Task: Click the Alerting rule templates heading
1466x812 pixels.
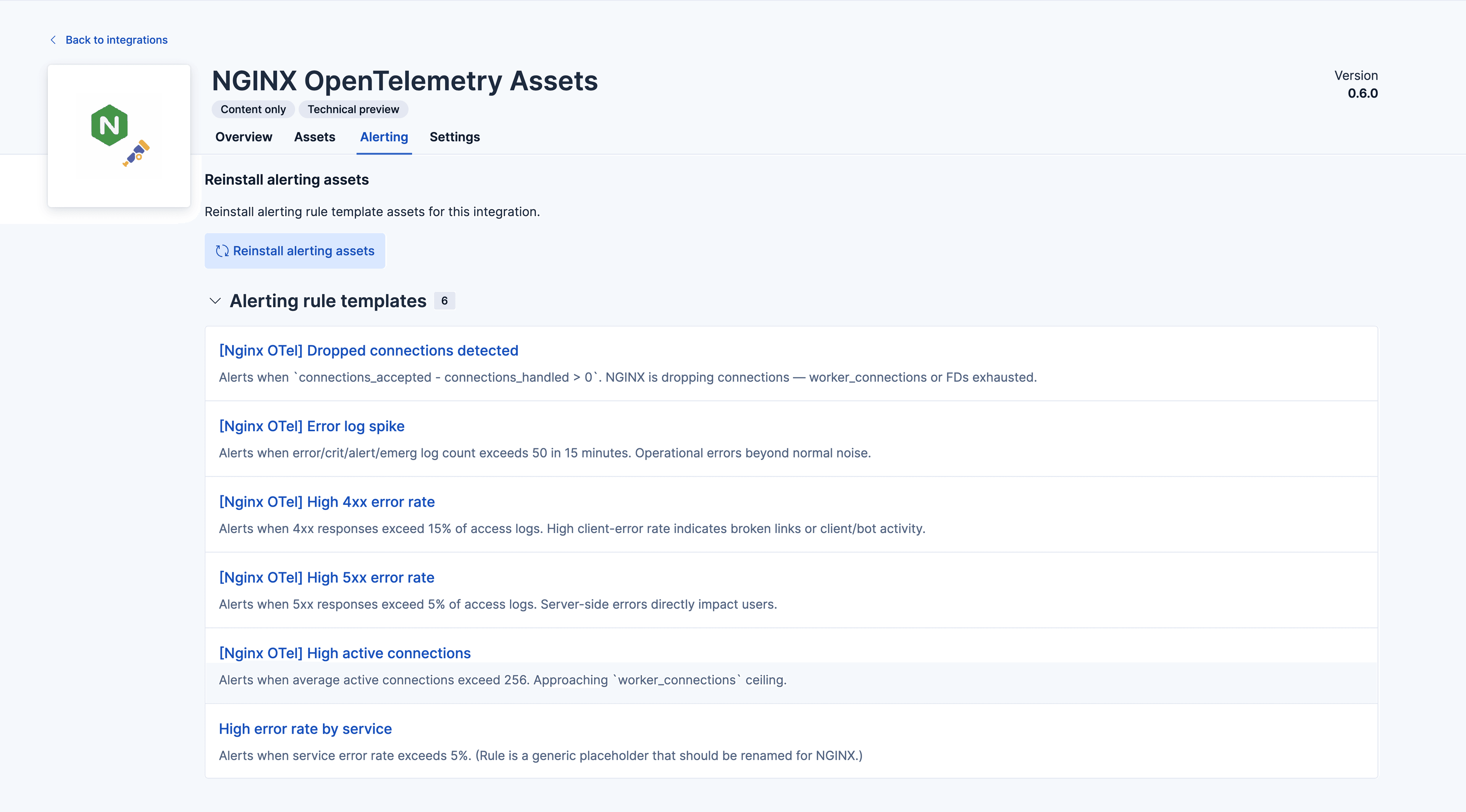Action: [328, 301]
